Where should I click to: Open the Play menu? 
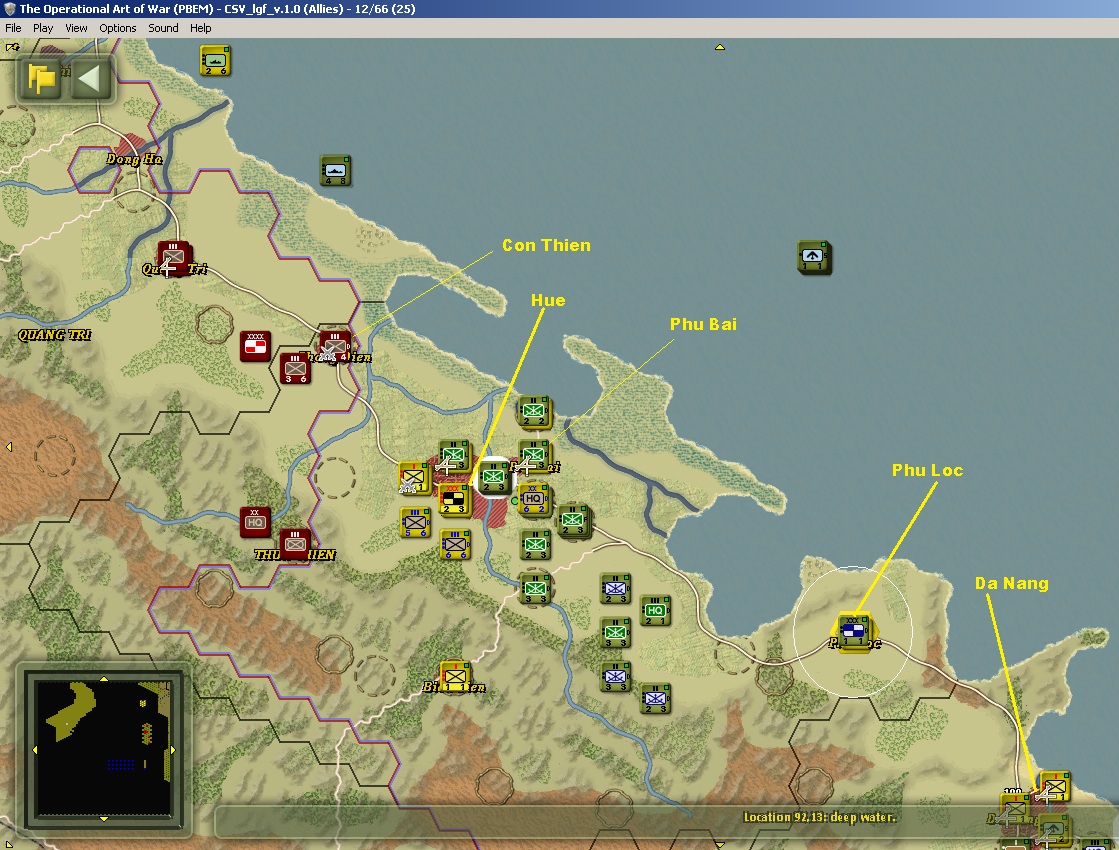click(x=43, y=28)
